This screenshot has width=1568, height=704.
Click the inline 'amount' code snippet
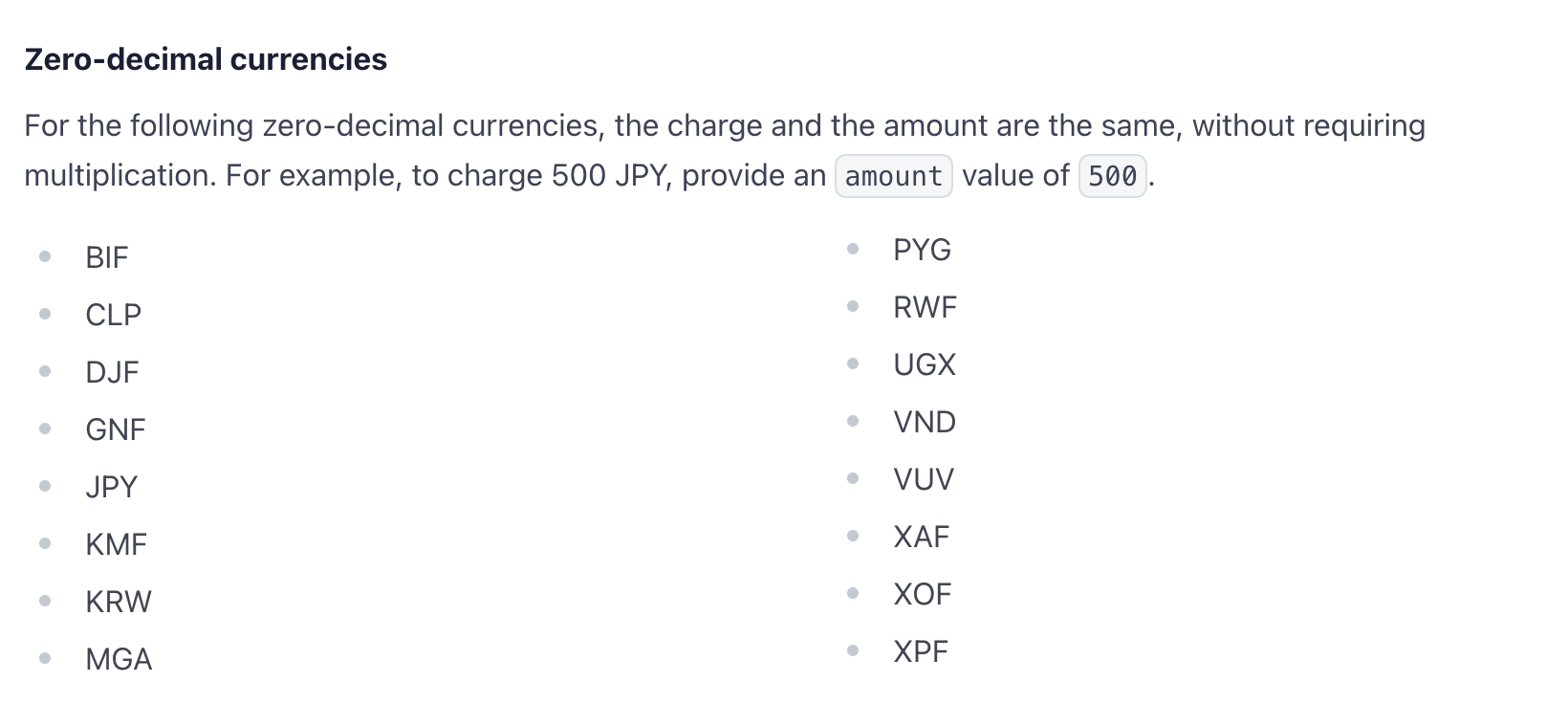pos(894,176)
